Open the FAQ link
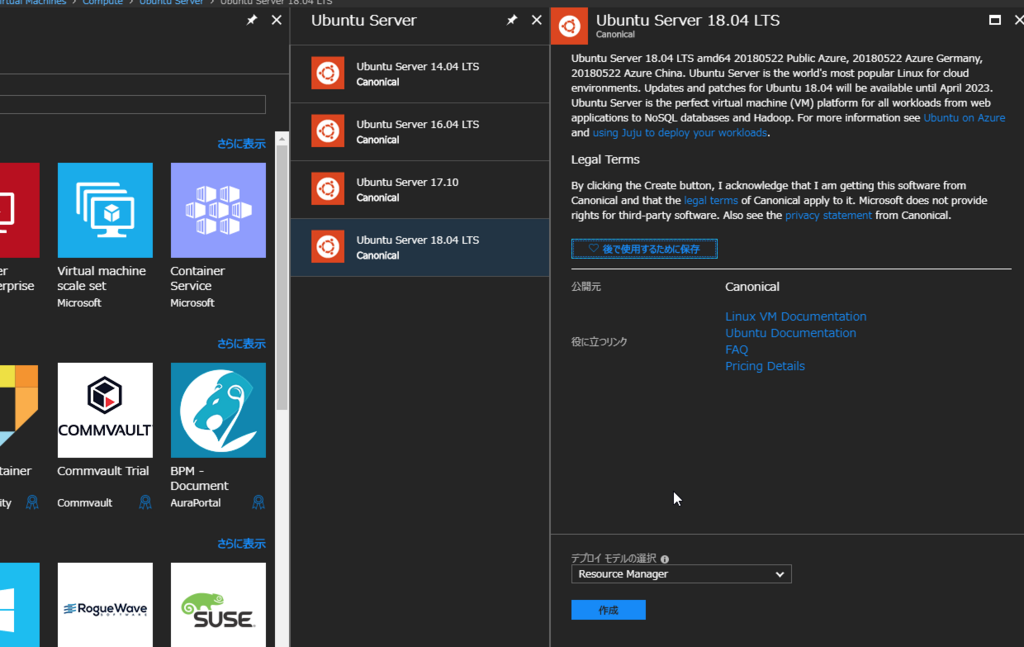The width and height of the screenshot is (1024, 647). [x=736, y=349]
